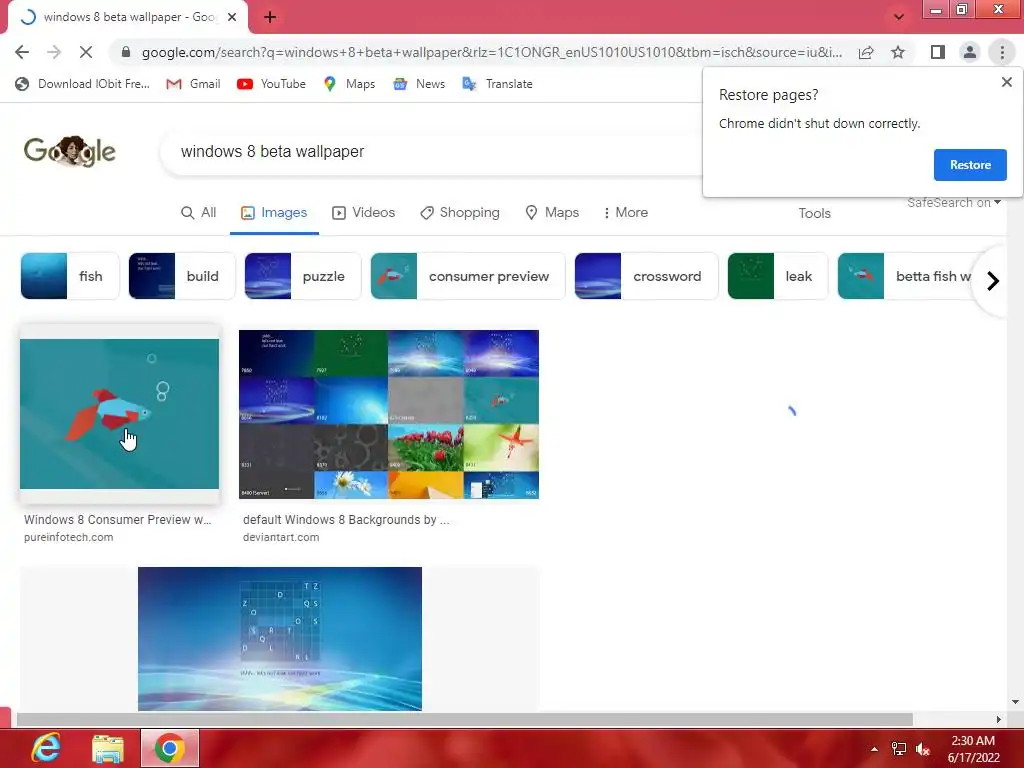1024x768 pixels.
Task: Open the Maps bookmark in bookmarks bar
Action: tap(349, 84)
